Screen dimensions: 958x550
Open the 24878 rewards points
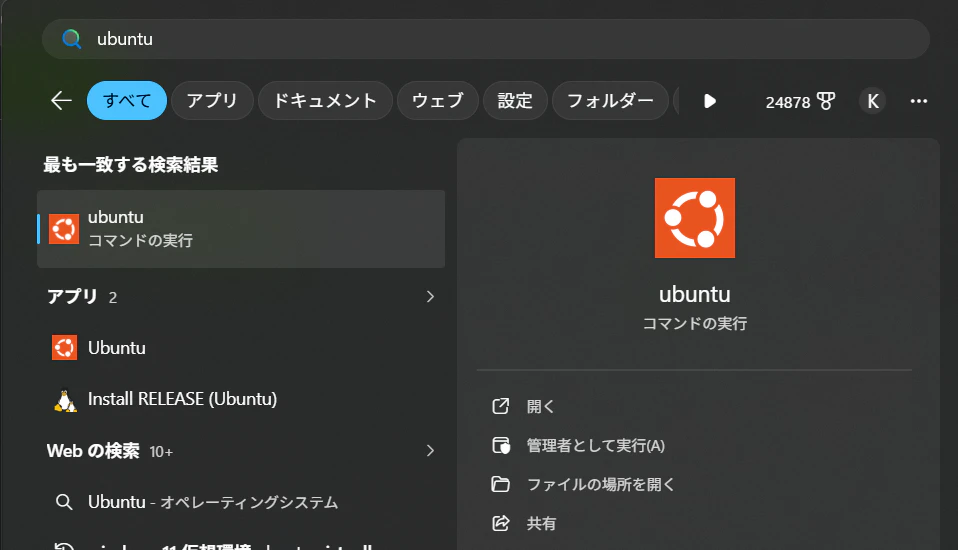click(800, 101)
